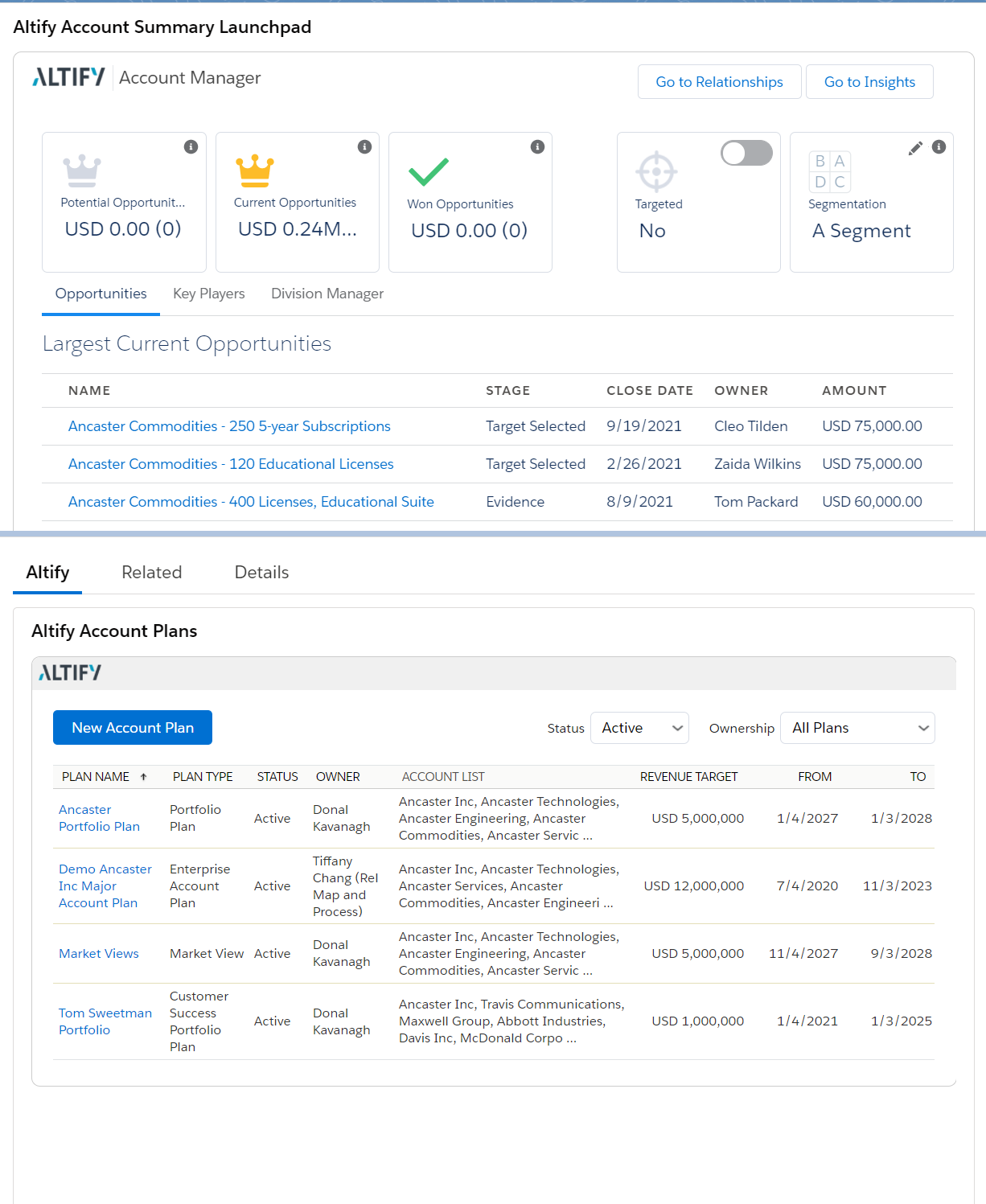
Task: Open Demo Ancaster Inc Major Account Plan
Action: (x=105, y=886)
